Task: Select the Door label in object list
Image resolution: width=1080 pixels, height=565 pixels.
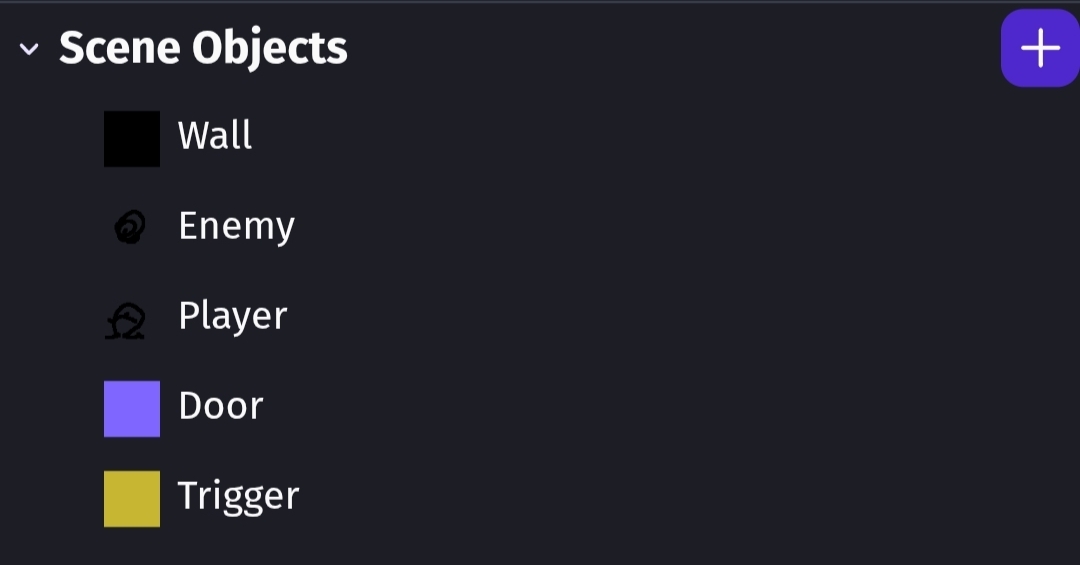Action: coord(220,406)
